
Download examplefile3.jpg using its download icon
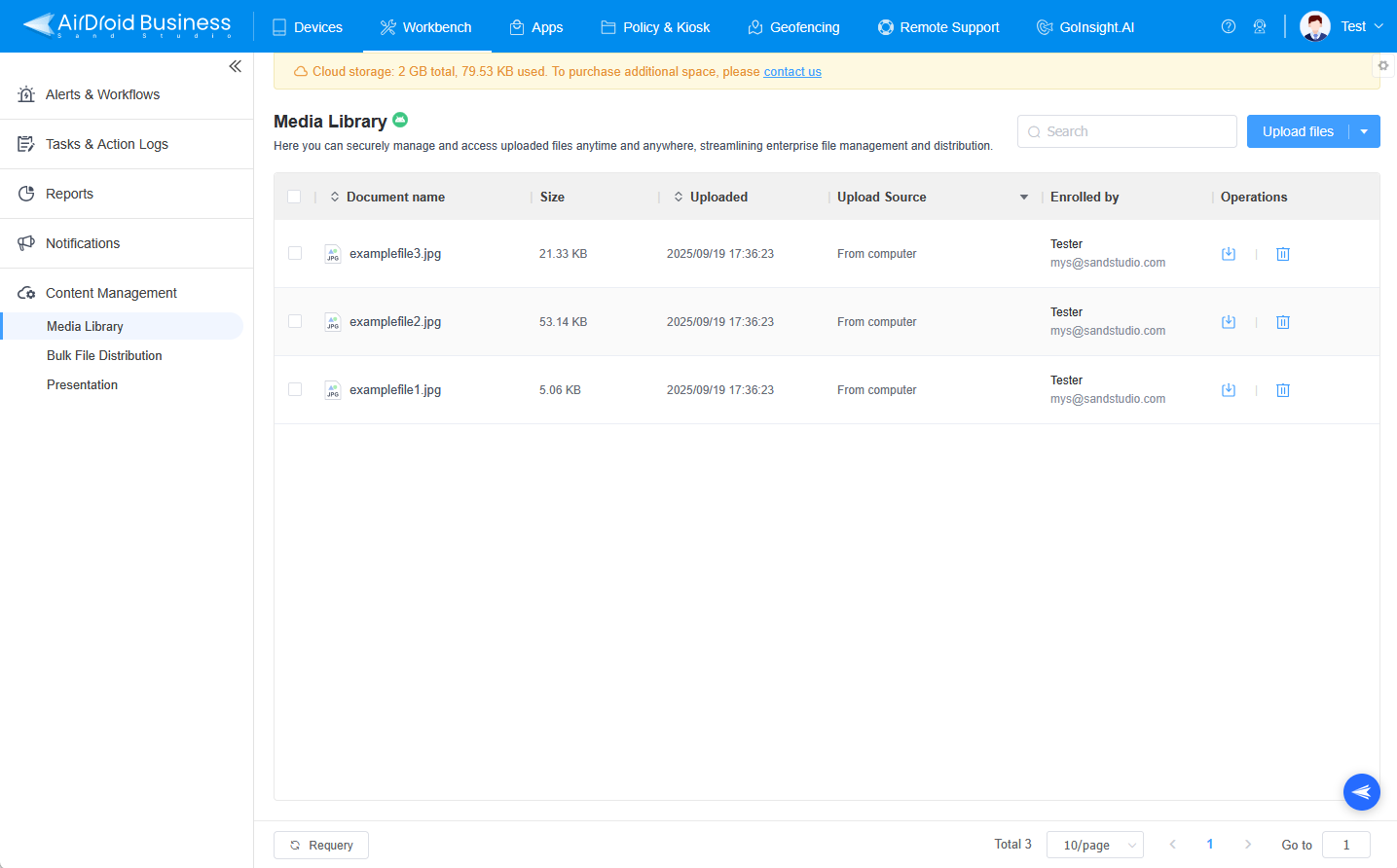pos(1228,254)
